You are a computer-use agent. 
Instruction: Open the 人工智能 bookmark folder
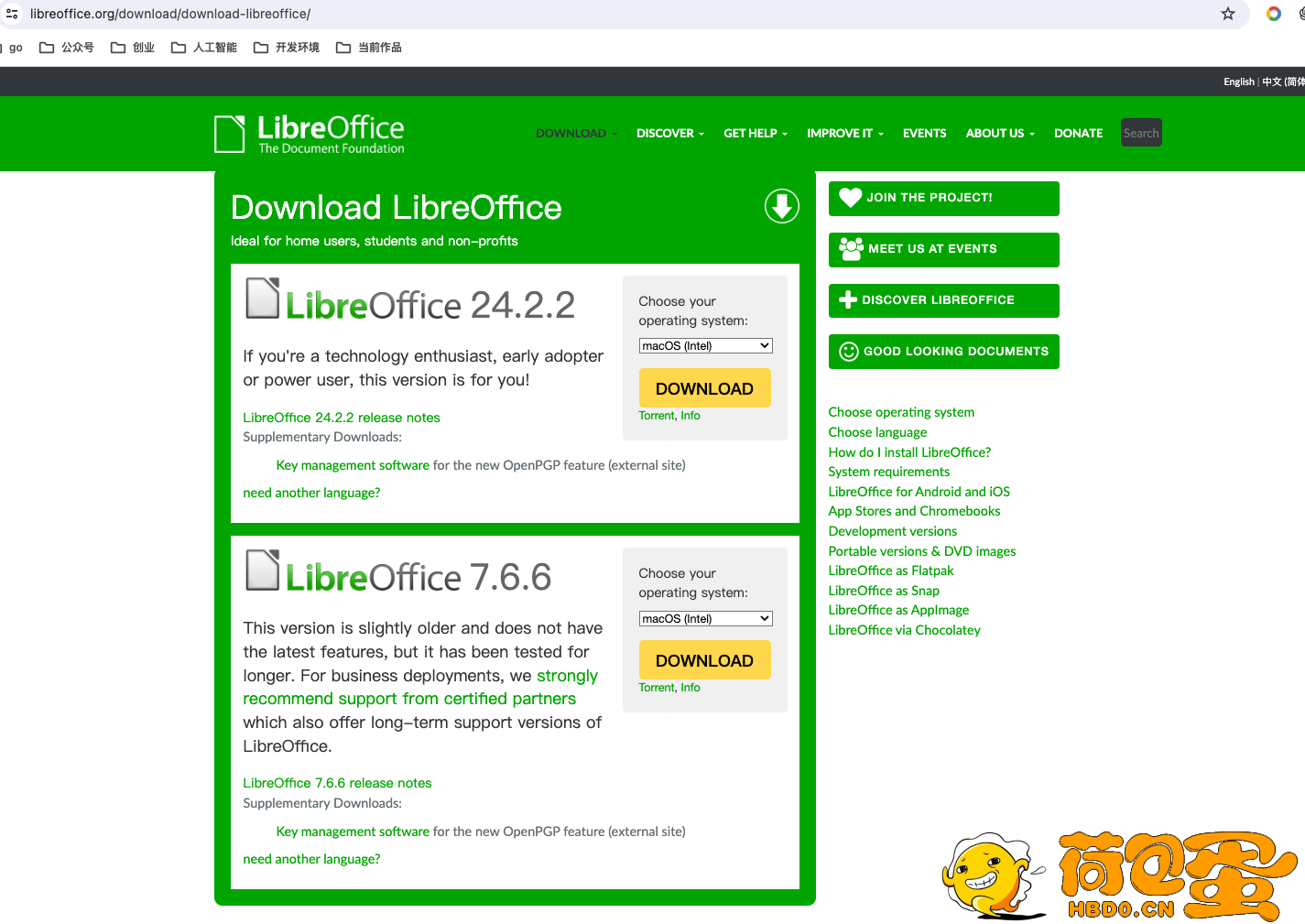(204, 48)
